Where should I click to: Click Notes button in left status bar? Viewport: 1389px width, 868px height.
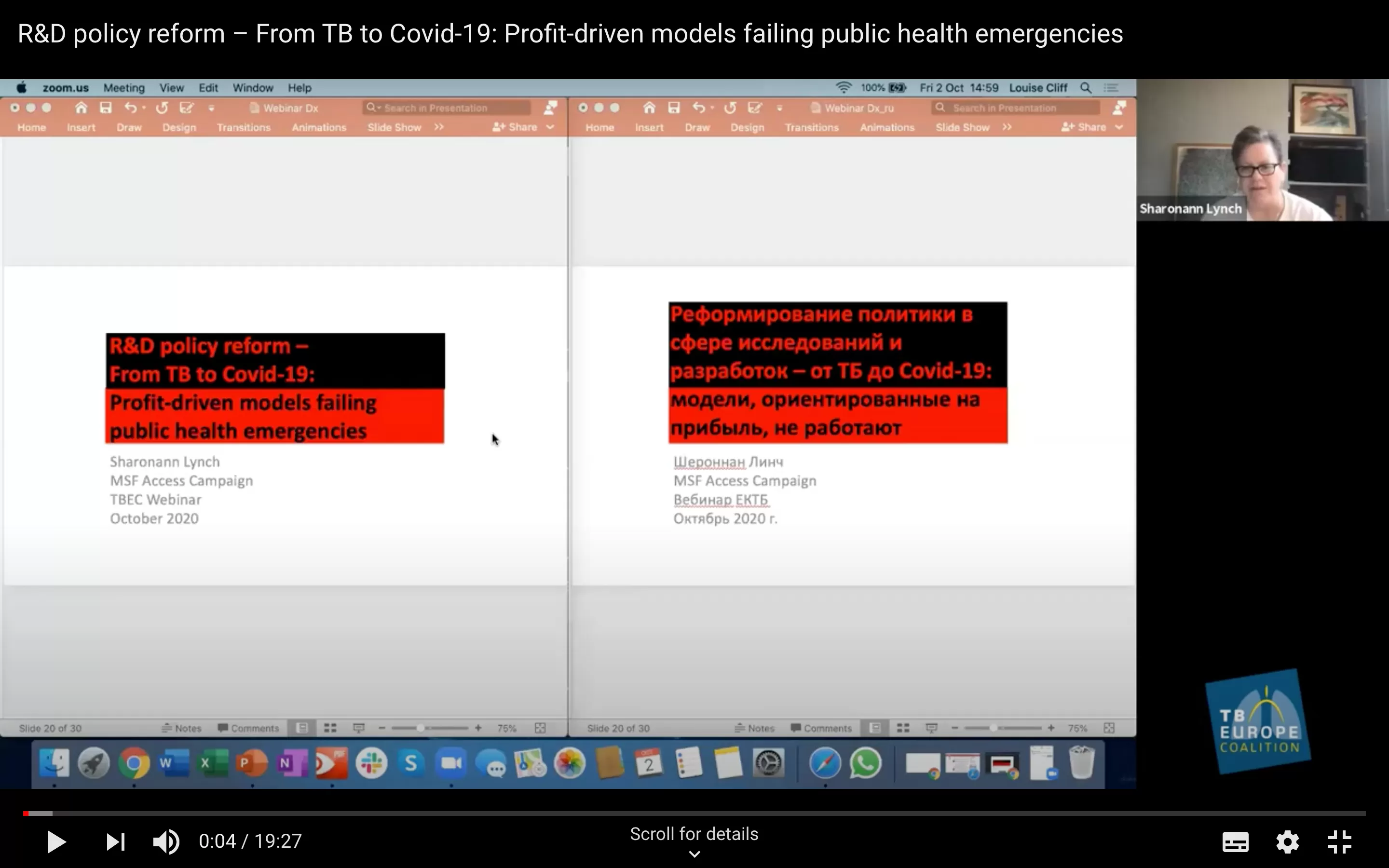tap(182, 728)
